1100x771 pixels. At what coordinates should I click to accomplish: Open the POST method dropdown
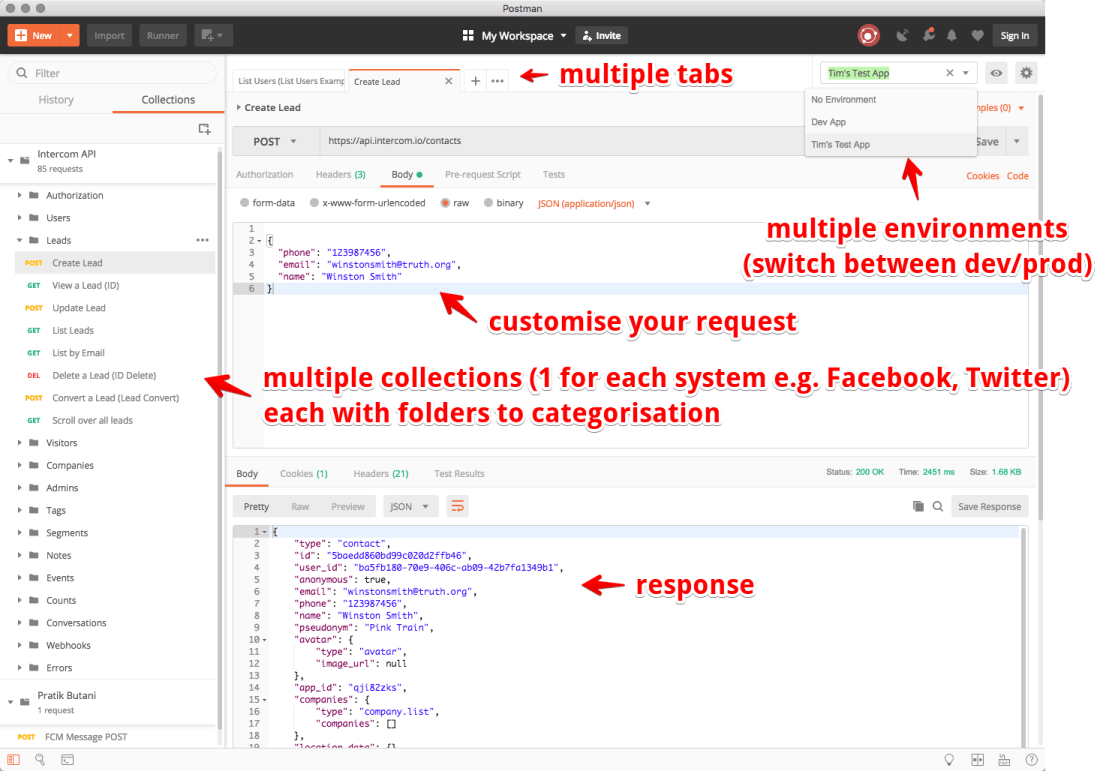(275, 142)
